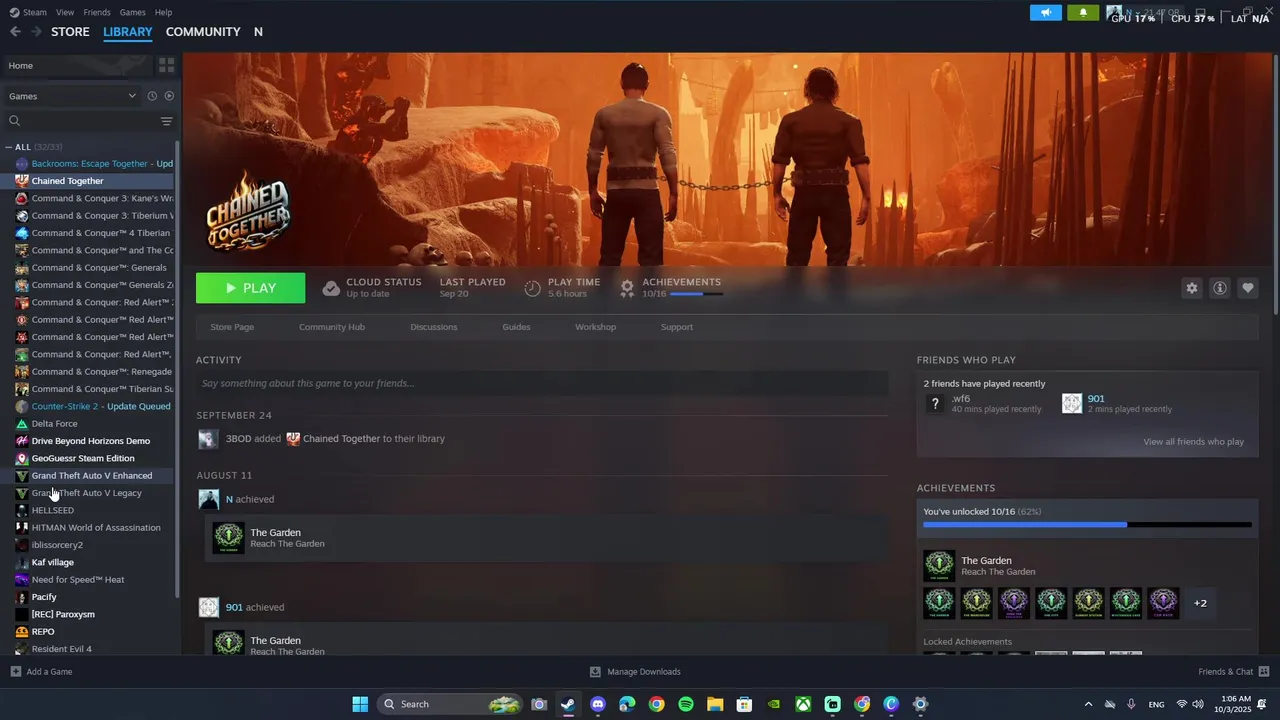Open 3BOD profile from activity feed
The width and height of the screenshot is (1280, 720).
click(x=238, y=439)
